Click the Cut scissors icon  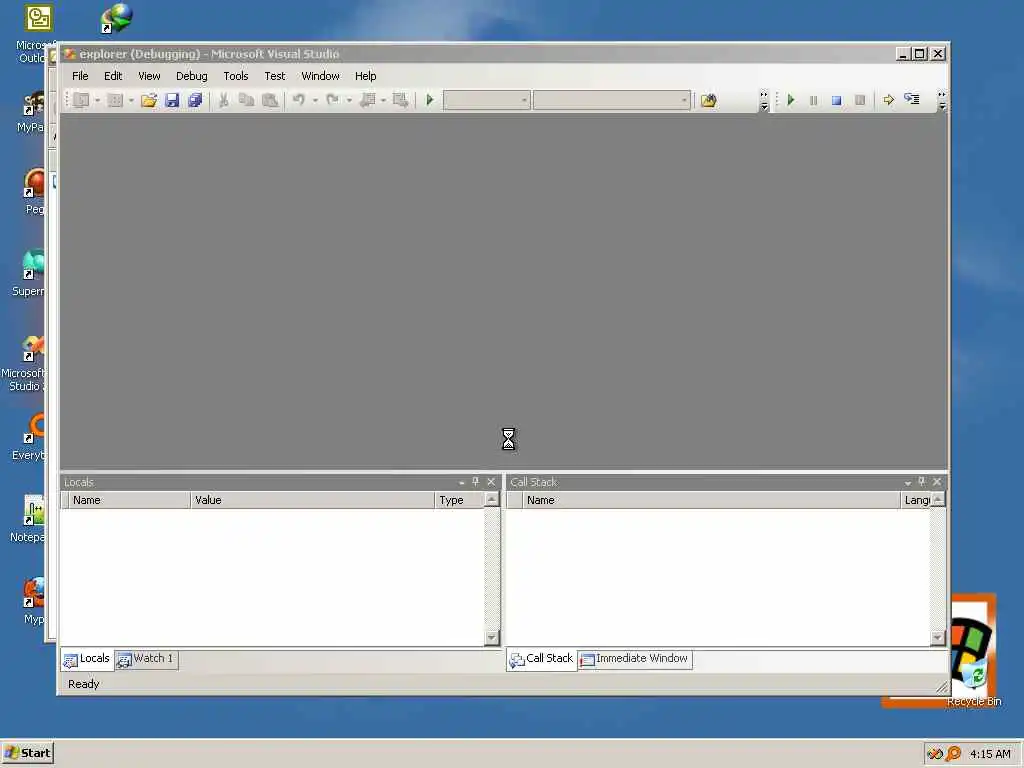[x=223, y=100]
